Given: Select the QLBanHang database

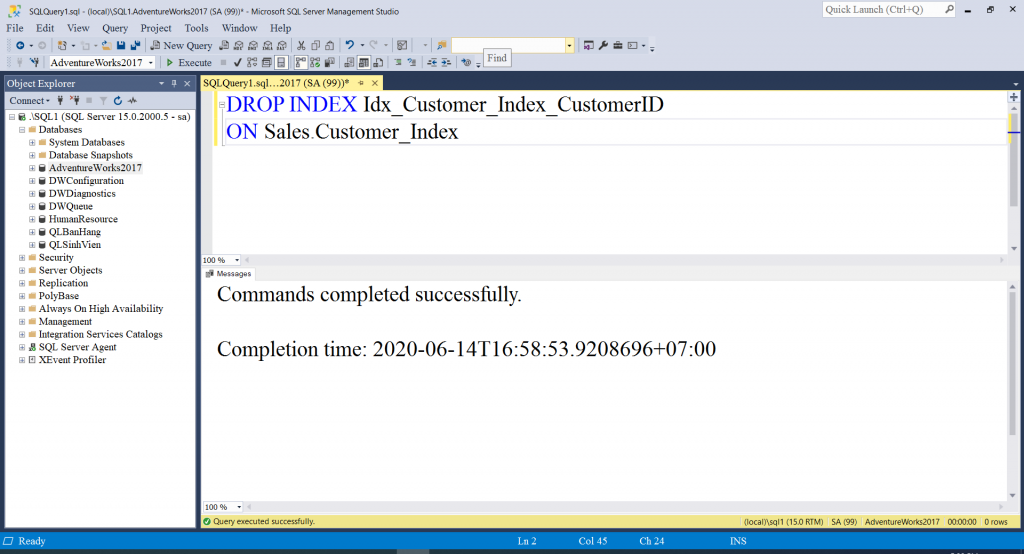Looking at the screenshot, I should point(75,232).
